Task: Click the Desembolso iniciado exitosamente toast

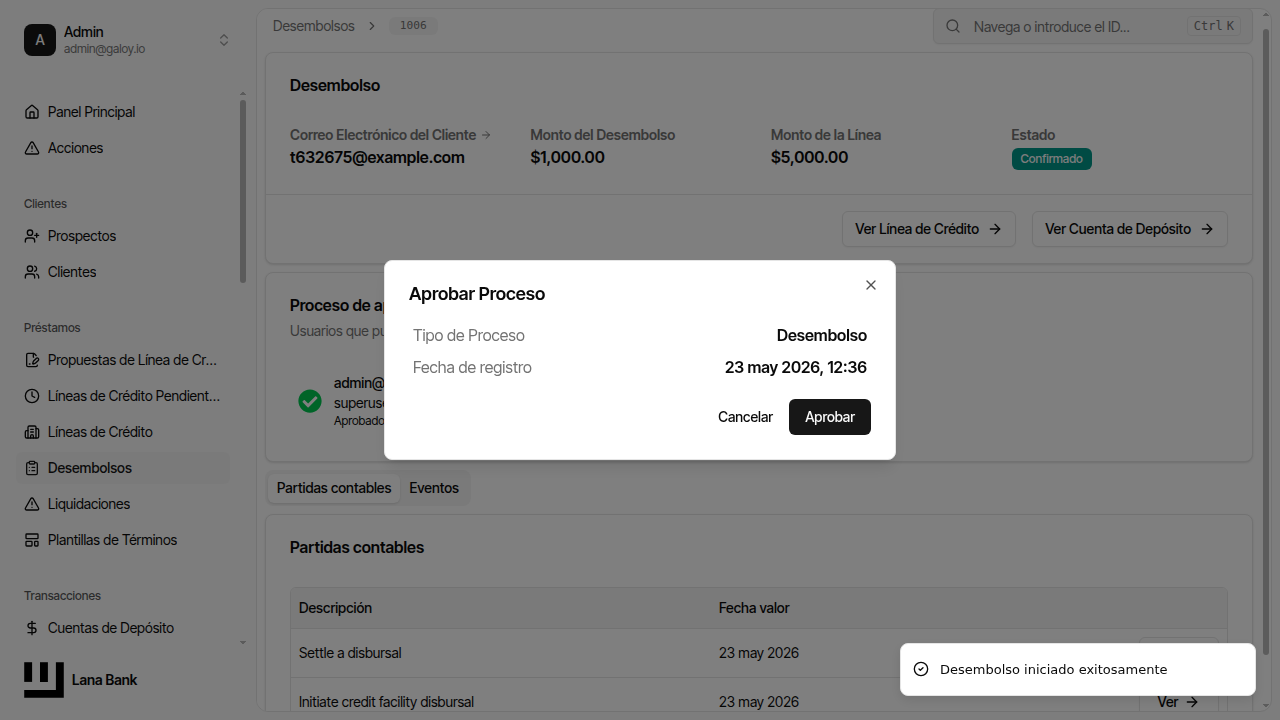Action: [x=1077, y=669]
